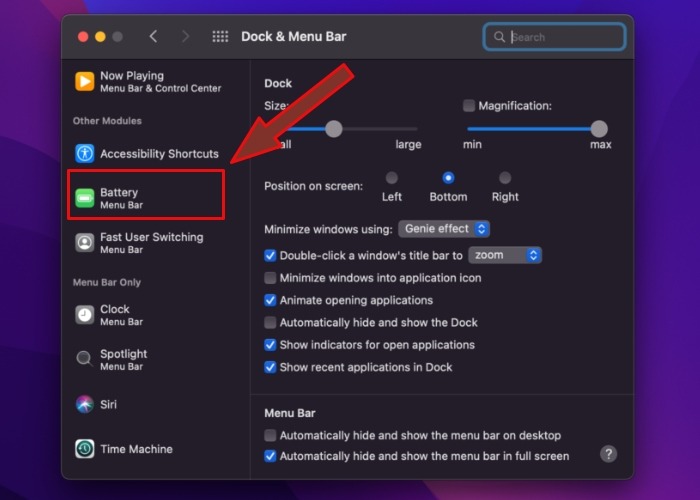Screen dimensions: 700x500
Task: Click the search magnifier icon
Action: (499, 37)
